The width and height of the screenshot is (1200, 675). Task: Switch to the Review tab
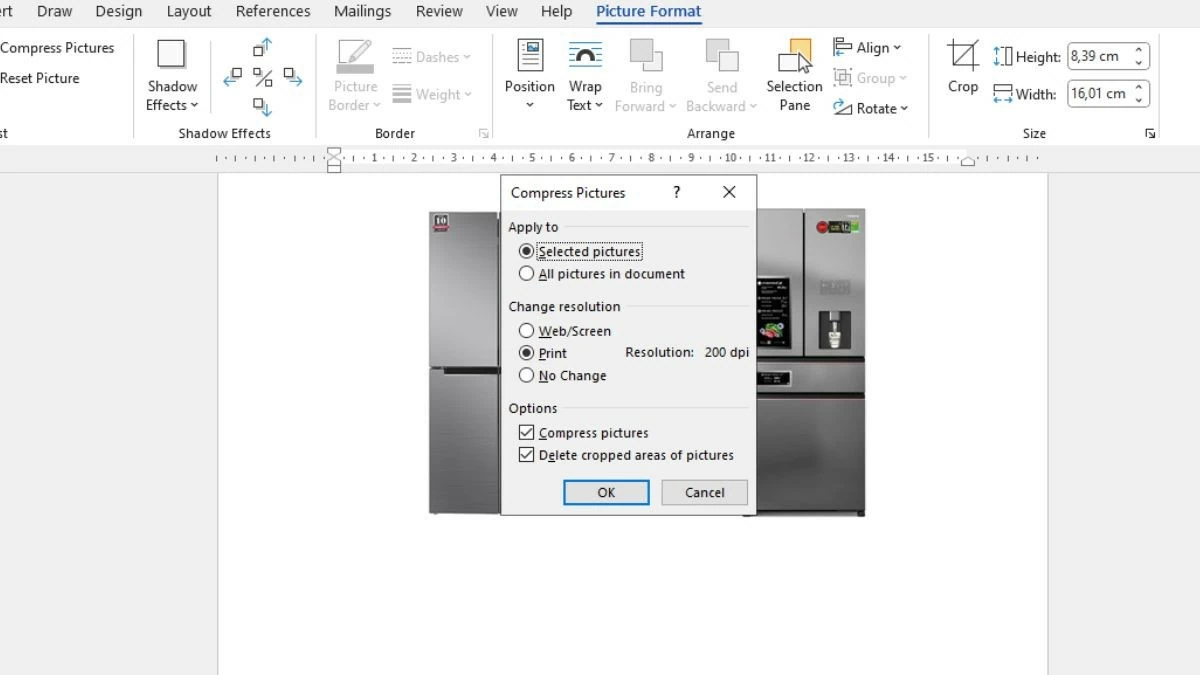[x=439, y=11]
